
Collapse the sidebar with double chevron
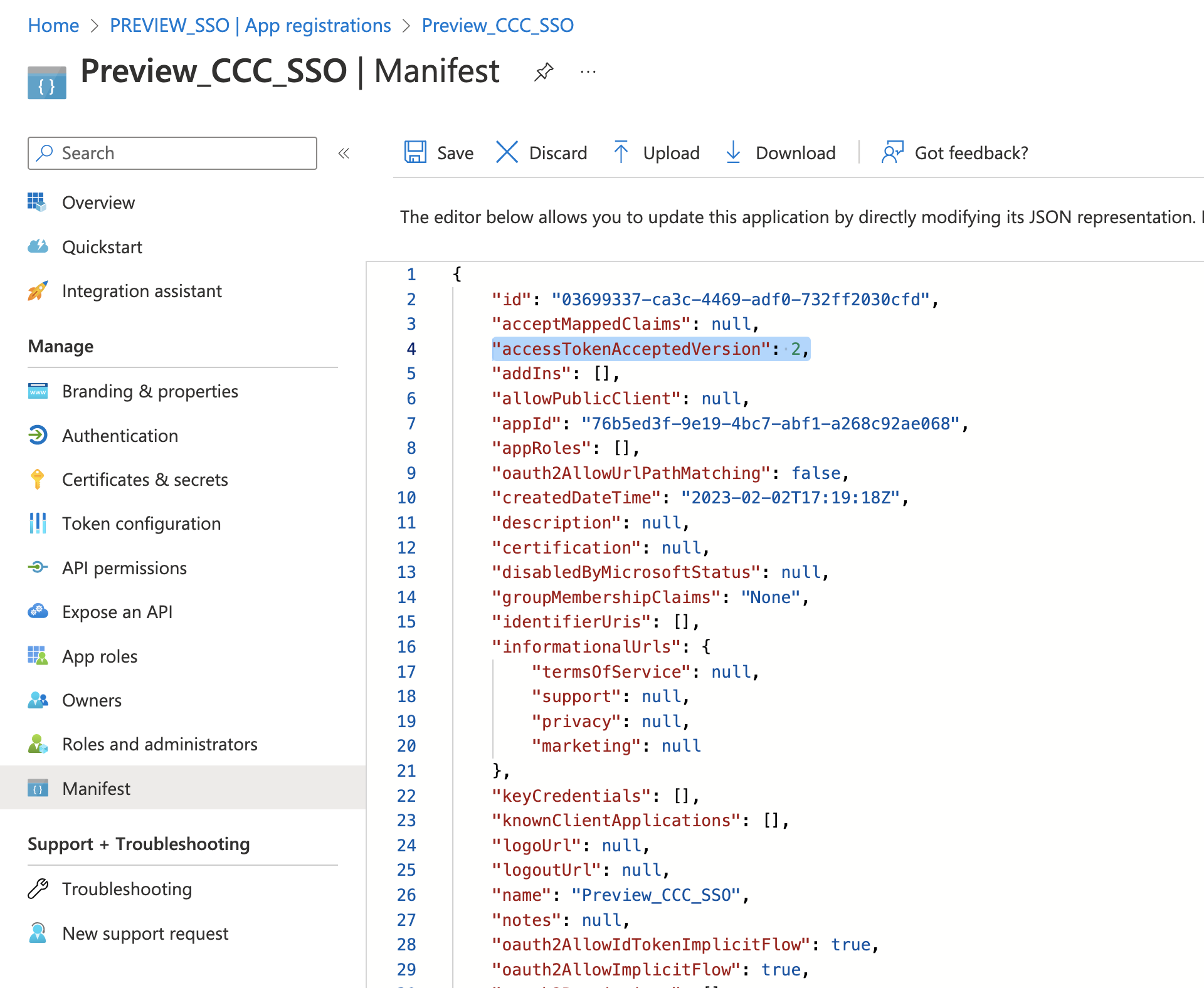coord(344,154)
